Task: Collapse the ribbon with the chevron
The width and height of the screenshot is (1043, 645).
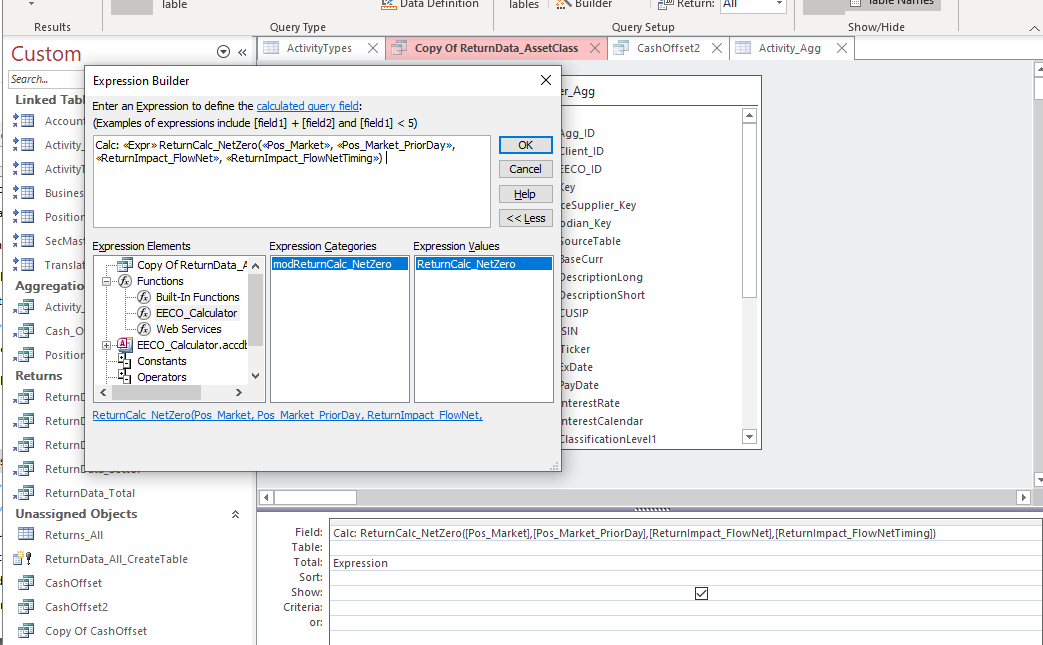Action: [1034, 28]
